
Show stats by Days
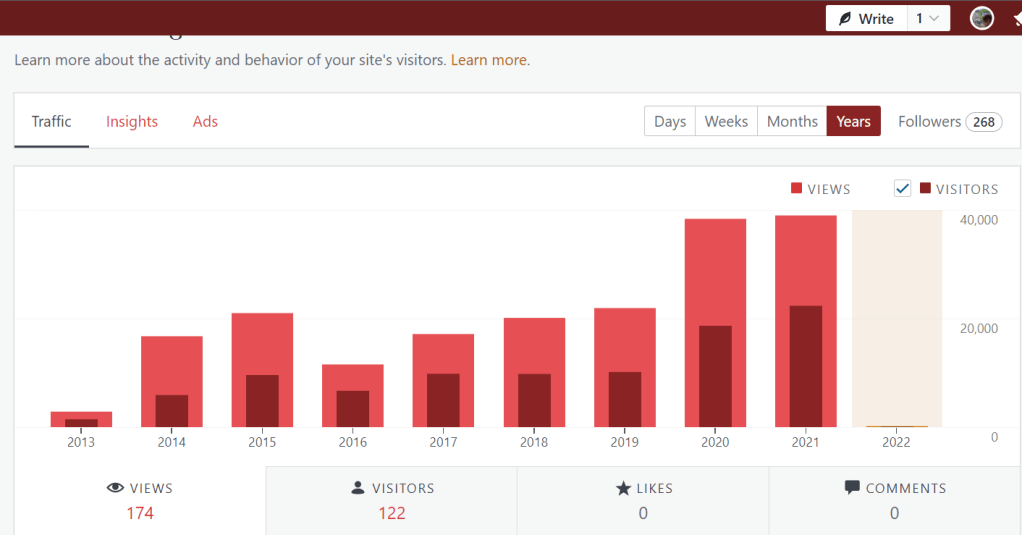coord(670,121)
